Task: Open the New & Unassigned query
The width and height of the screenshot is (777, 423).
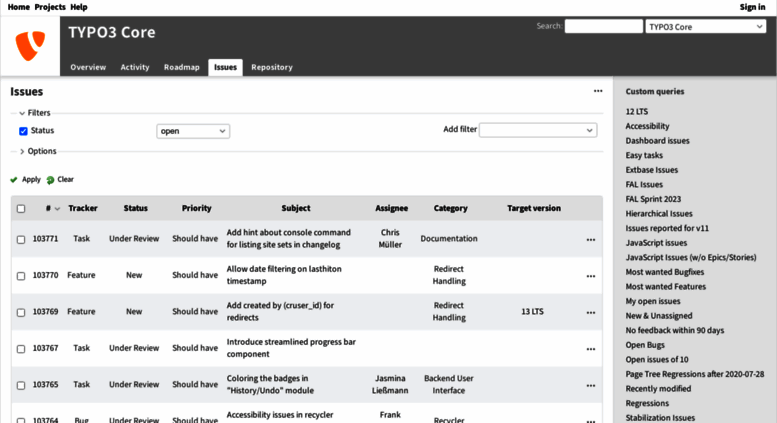Action: pos(659,316)
